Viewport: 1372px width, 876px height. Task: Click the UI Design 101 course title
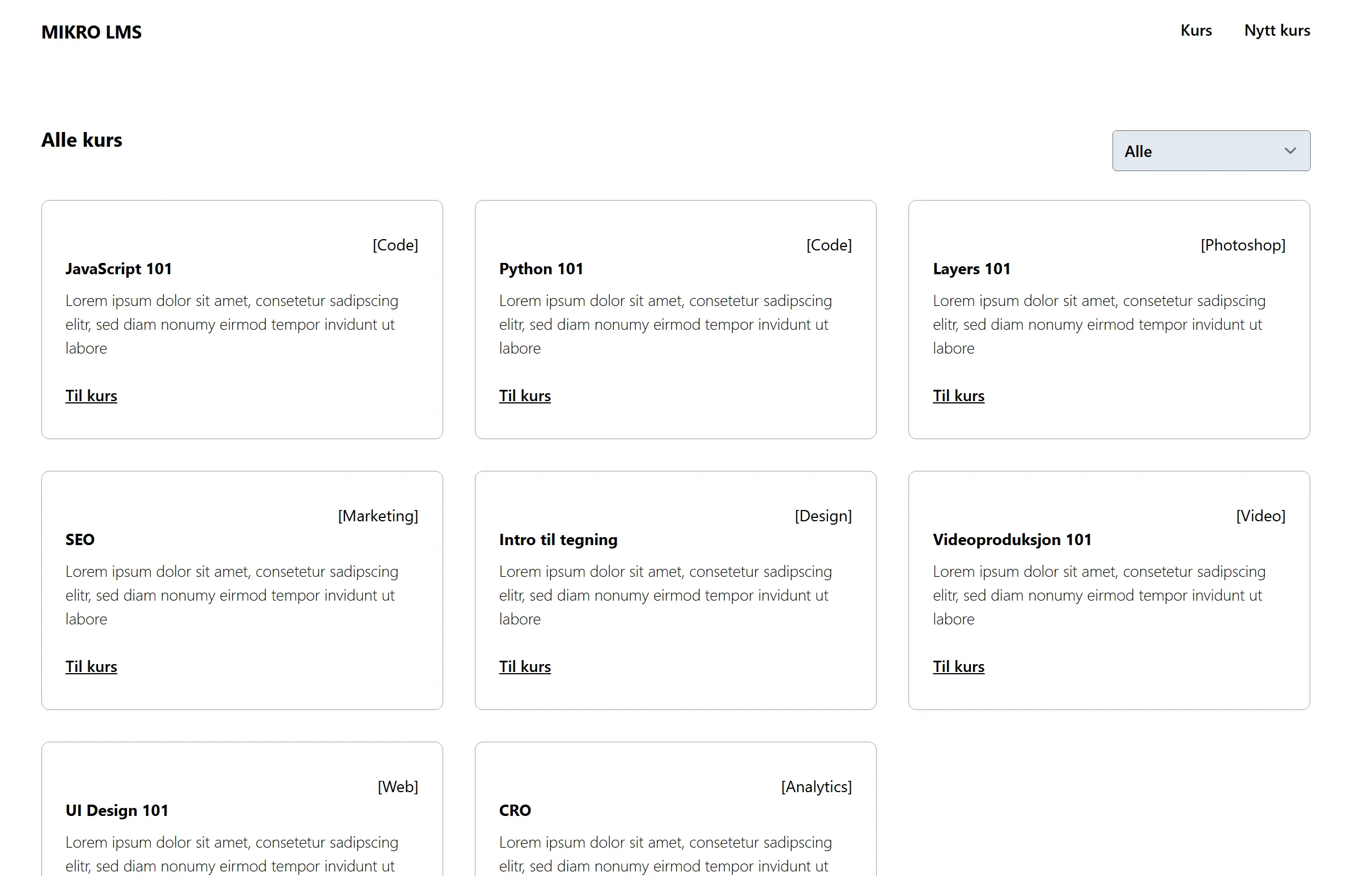click(117, 810)
